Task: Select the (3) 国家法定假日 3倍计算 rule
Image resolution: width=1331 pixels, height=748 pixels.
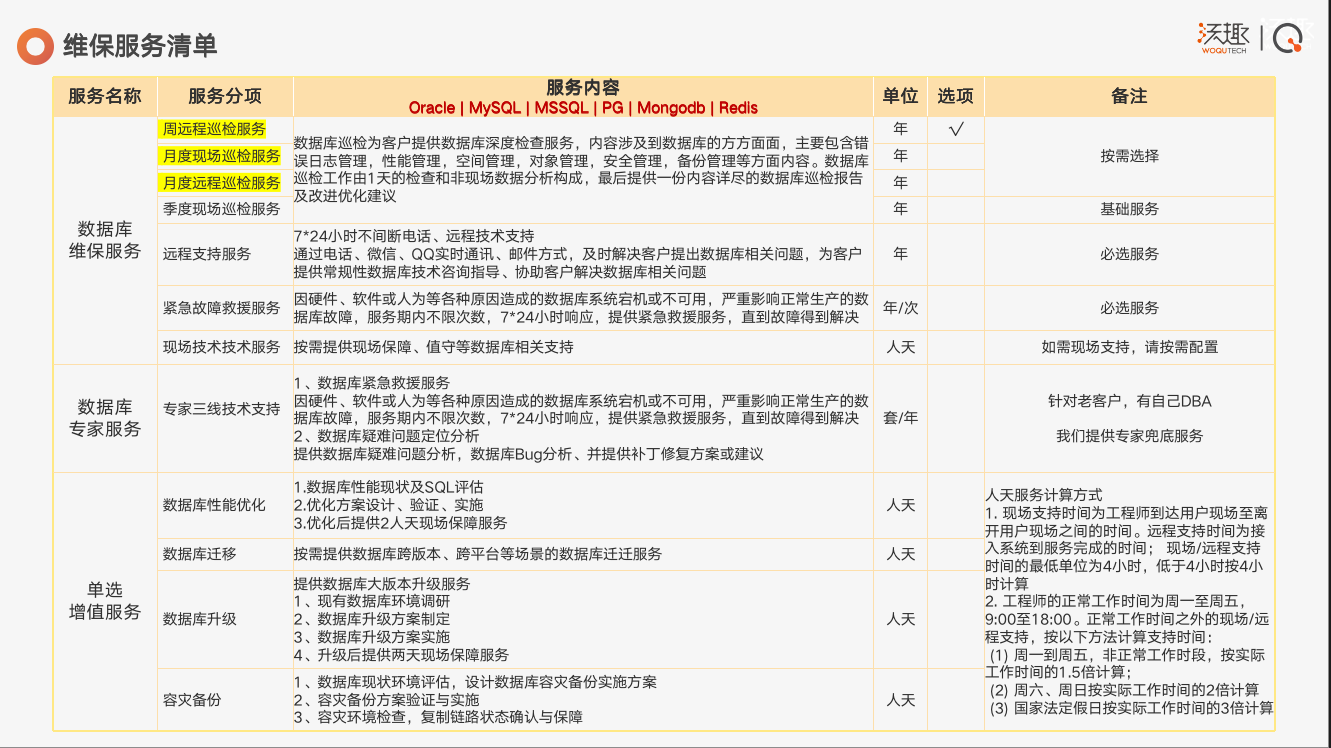Action: pyautogui.click(x=1131, y=708)
